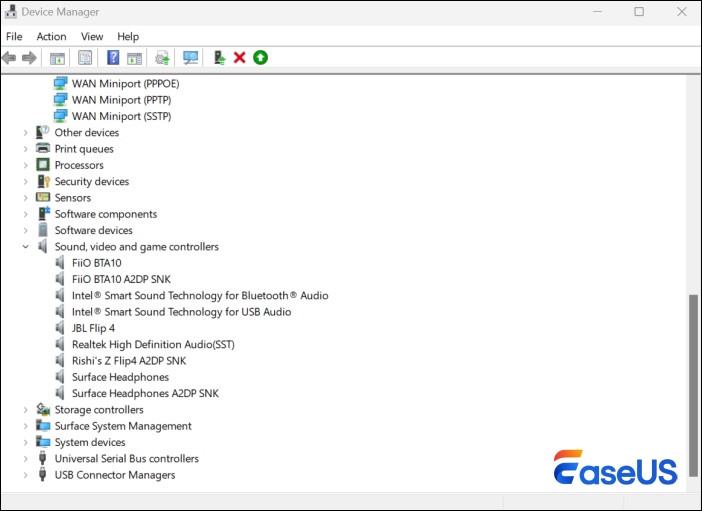
Task: Select WAN Miniport (SSTP) device
Action: 121,116
